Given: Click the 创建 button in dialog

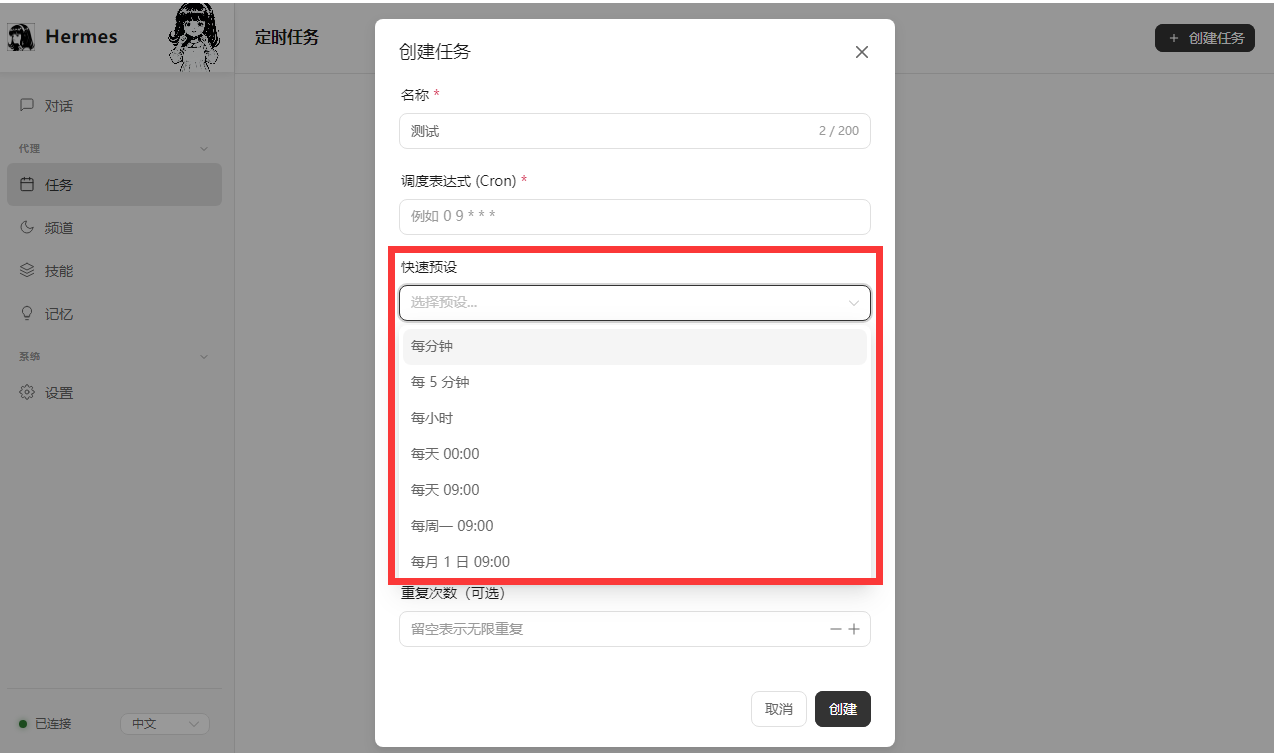Looking at the screenshot, I should 843,709.
